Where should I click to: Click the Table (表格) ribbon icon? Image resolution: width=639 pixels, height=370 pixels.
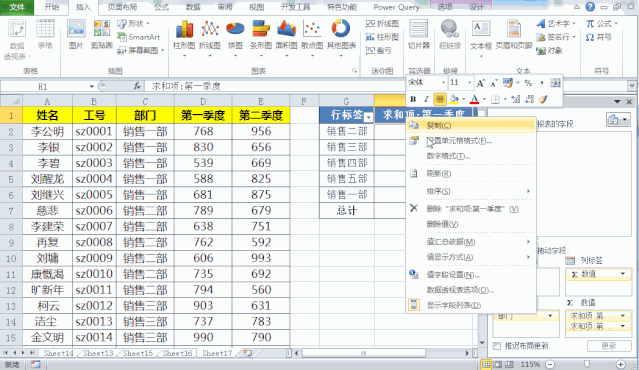(x=45, y=35)
